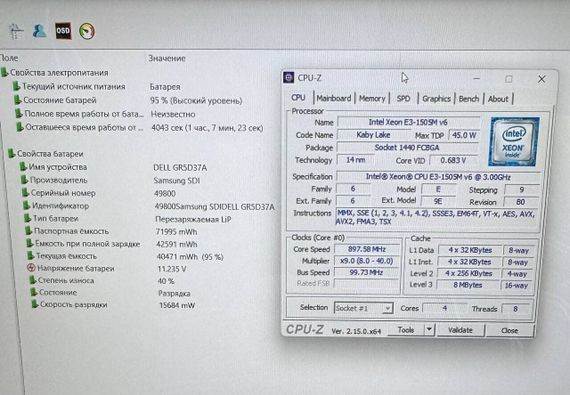The width and height of the screenshot is (570, 395).
Task: Click the Intel Xeon logo badge
Action: [514, 141]
